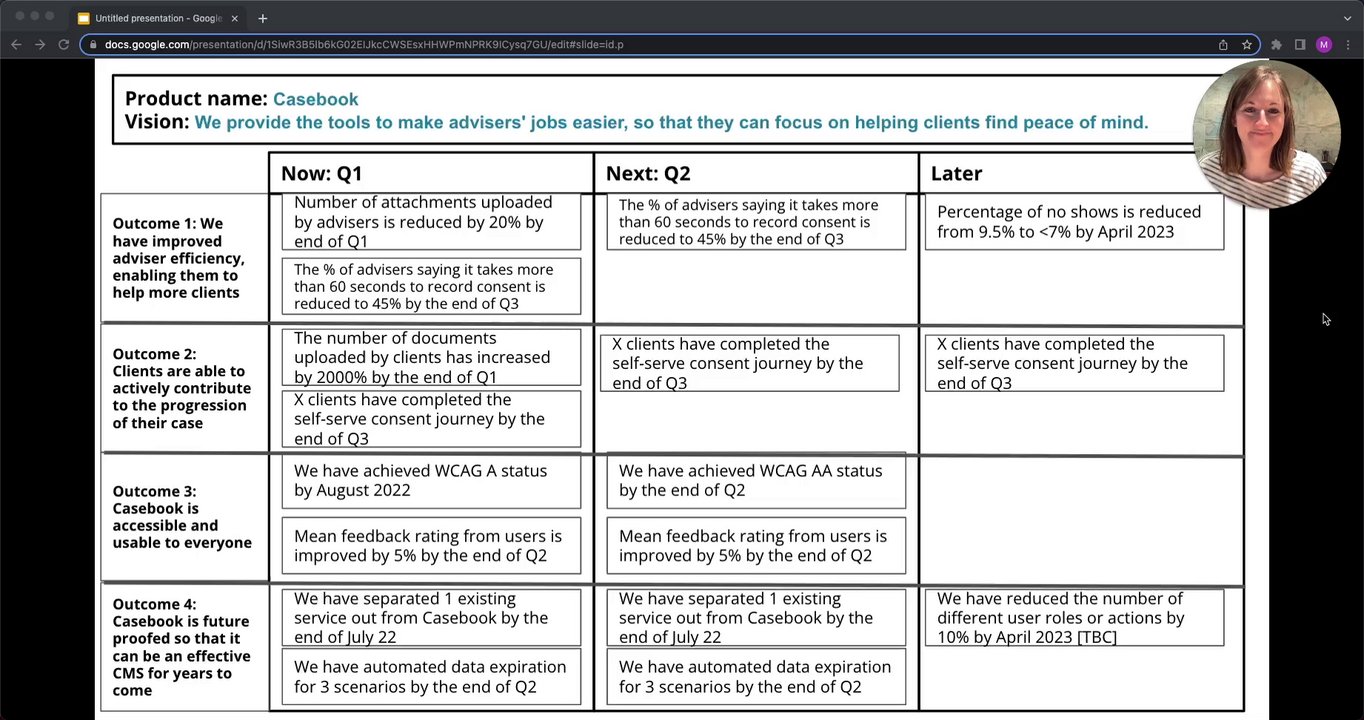Select '% of advisers' box under Now: Q1
The image size is (1364, 720).
coord(431,286)
